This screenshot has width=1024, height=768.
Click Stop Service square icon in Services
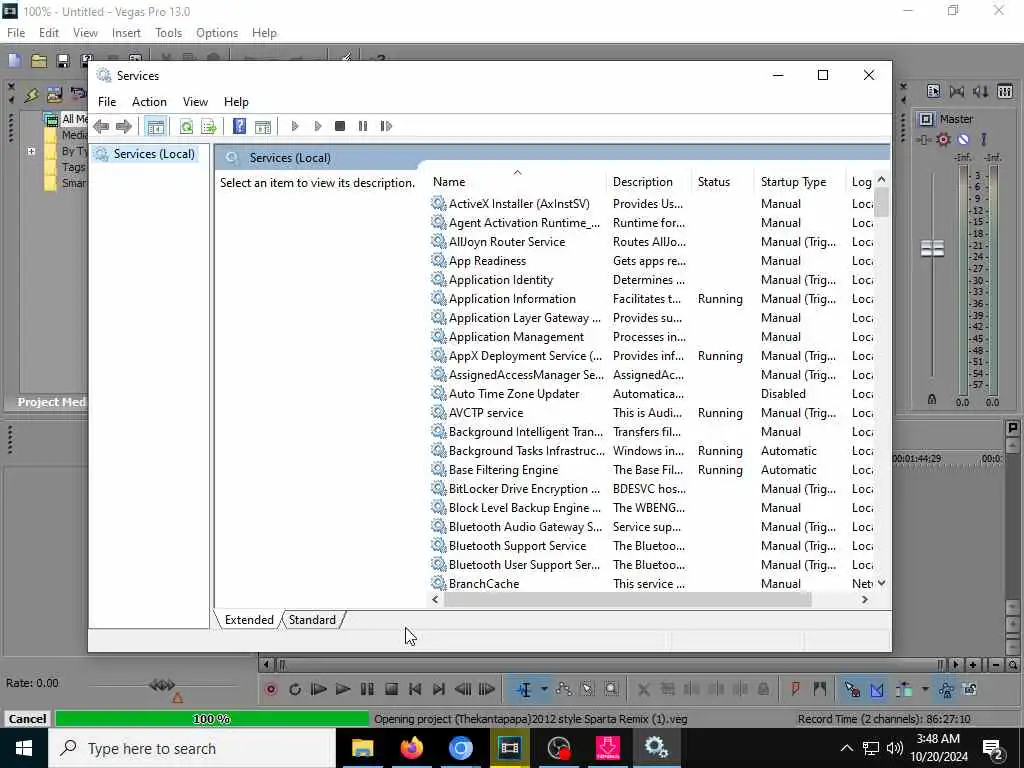point(340,126)
